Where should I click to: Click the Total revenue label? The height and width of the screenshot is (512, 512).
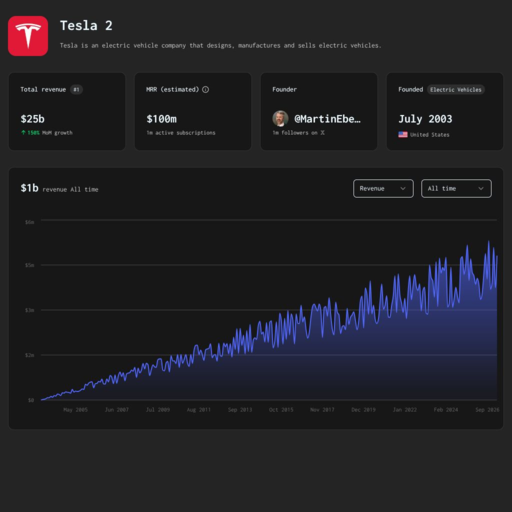click(x=43, y=89)
